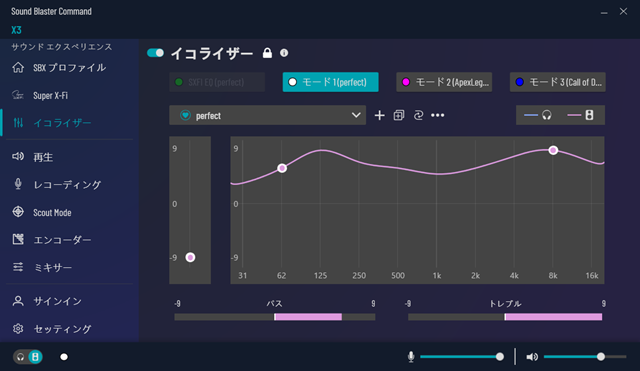Click the preamp slider knob at -9
The width and height of the screenshot is (640, 371).
pos(190,257)
